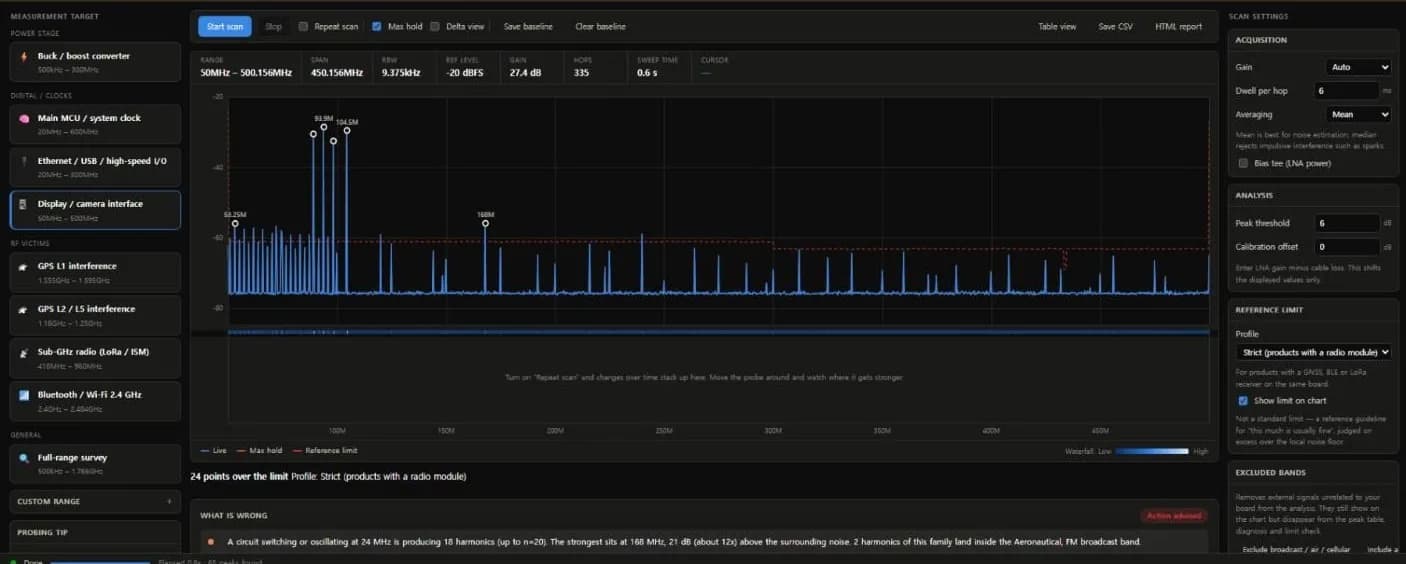The image size is (1406, 564).
Task: Select the Full-range survey target
Action: tap(95, 463)
